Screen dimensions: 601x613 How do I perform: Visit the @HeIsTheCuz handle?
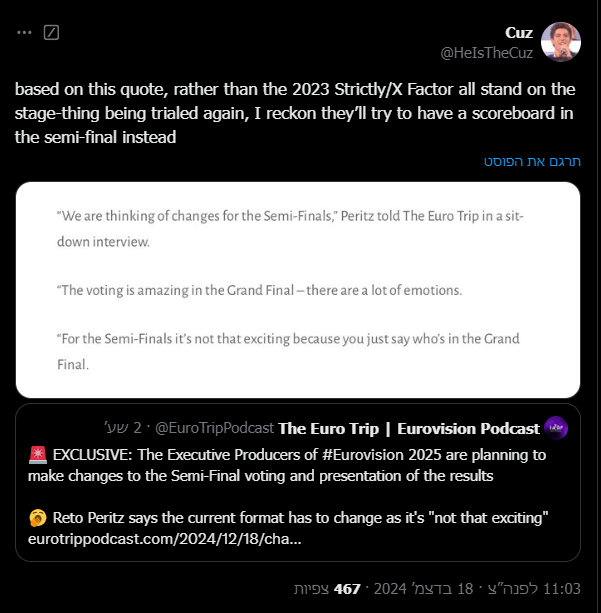tap(486, 50)
